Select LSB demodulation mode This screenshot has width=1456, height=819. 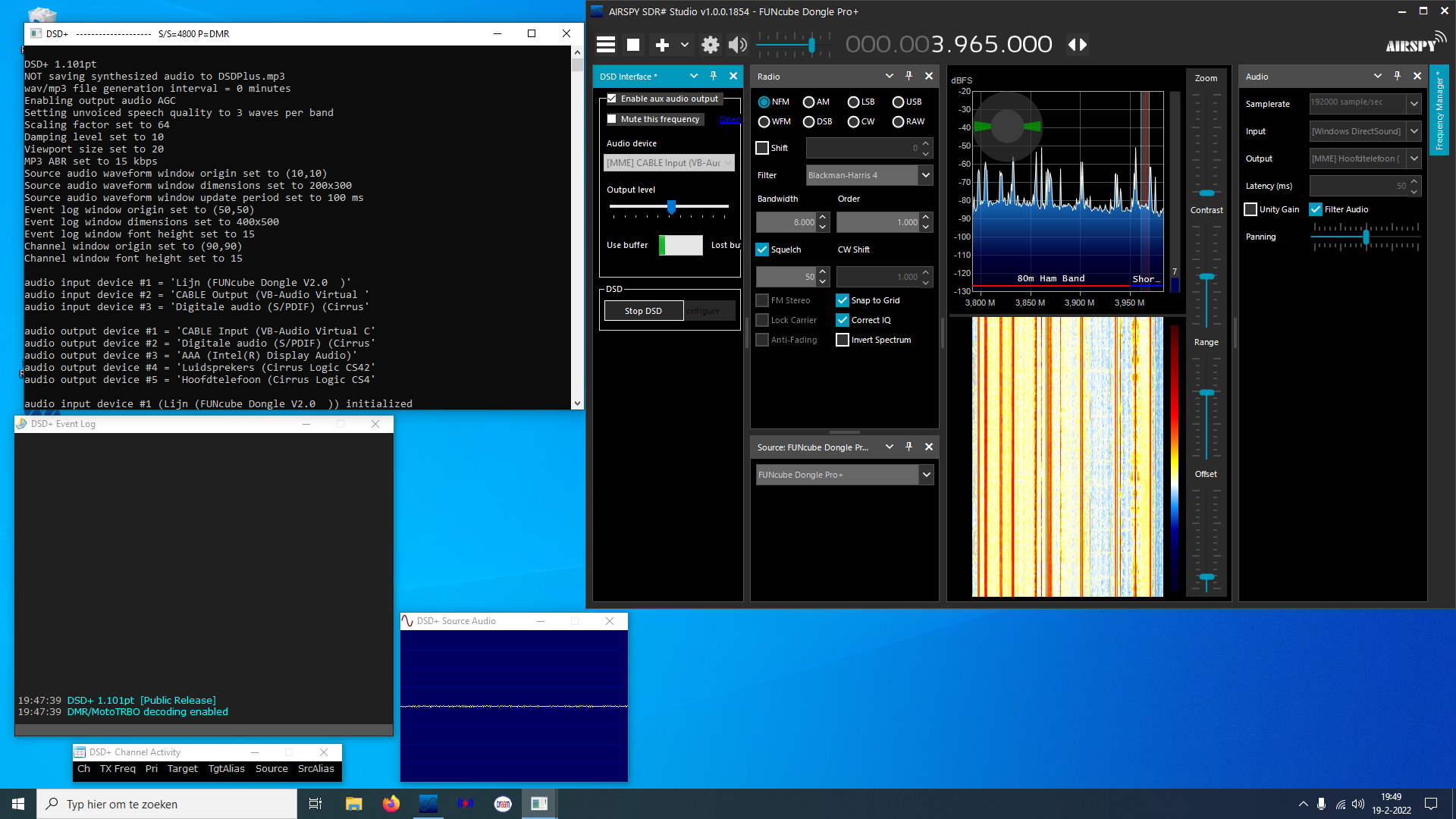pyautogui.click(x=854, y=102)
